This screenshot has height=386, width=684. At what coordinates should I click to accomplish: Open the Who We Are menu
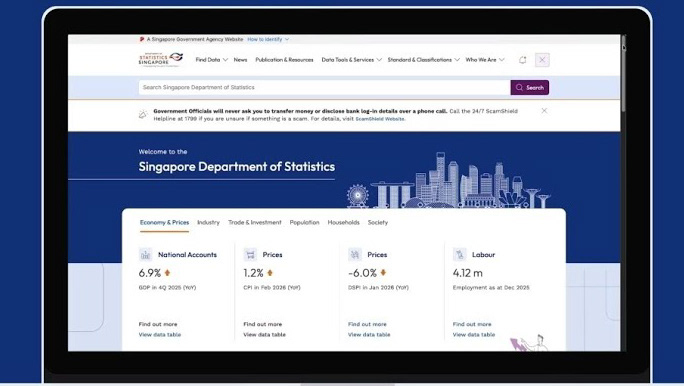(x=485, y=60)
